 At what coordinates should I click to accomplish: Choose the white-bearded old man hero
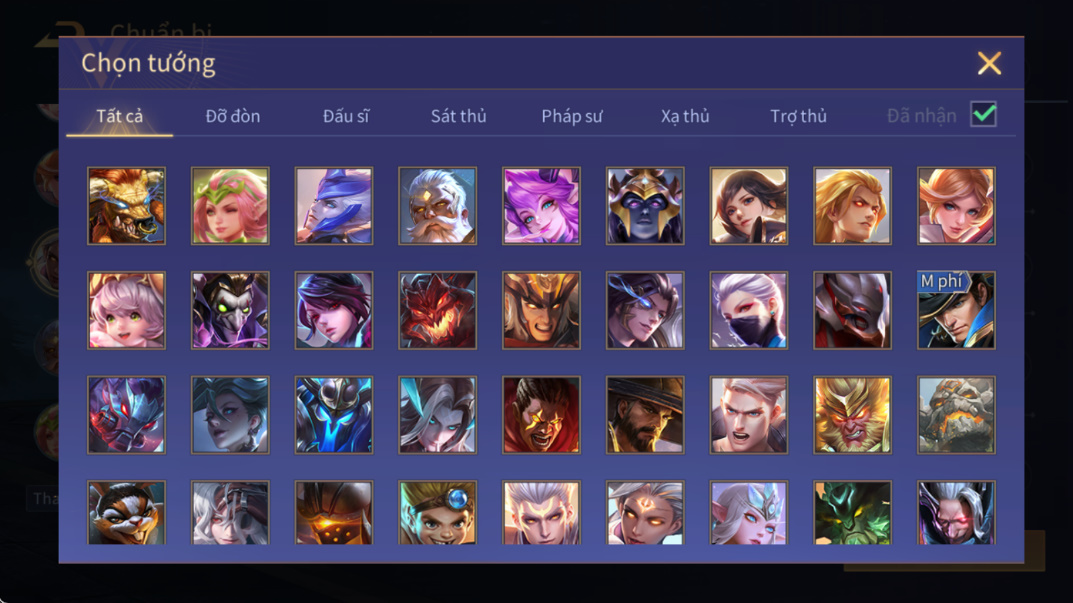[437, 206]
